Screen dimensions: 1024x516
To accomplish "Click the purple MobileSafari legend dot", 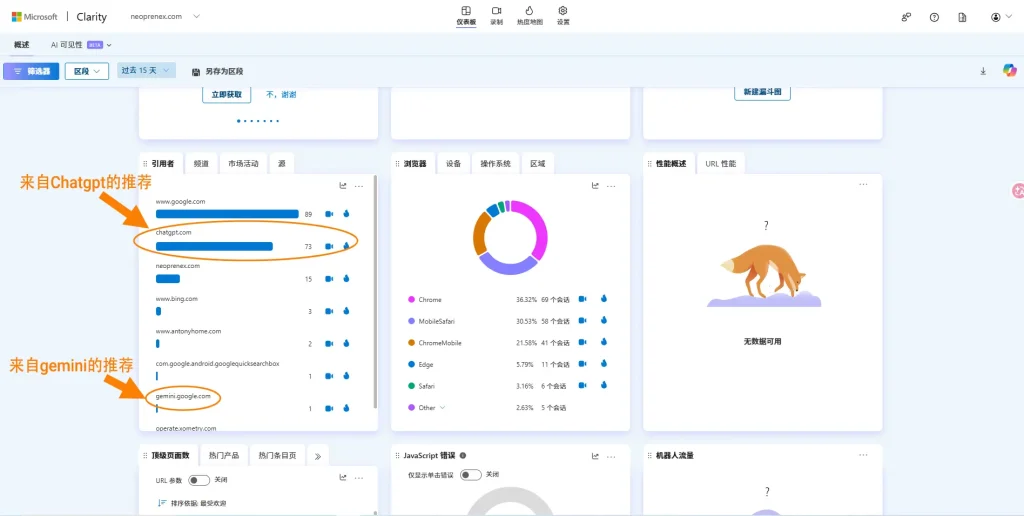I will [411, 321].
